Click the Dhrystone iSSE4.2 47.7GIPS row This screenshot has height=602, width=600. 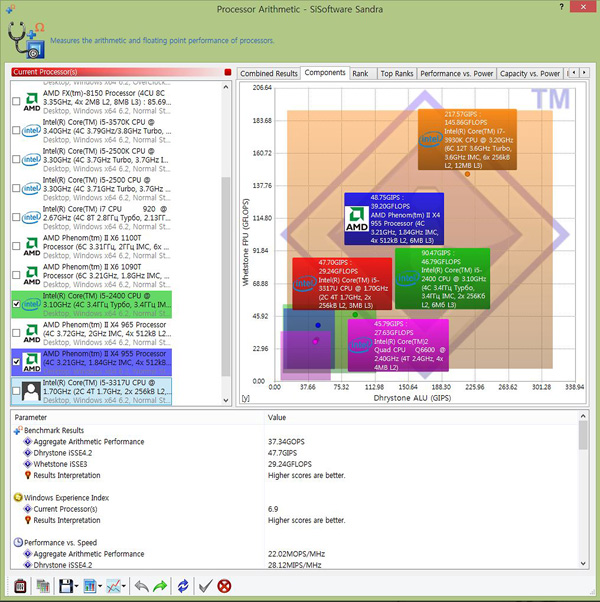[x=295, y=453]
